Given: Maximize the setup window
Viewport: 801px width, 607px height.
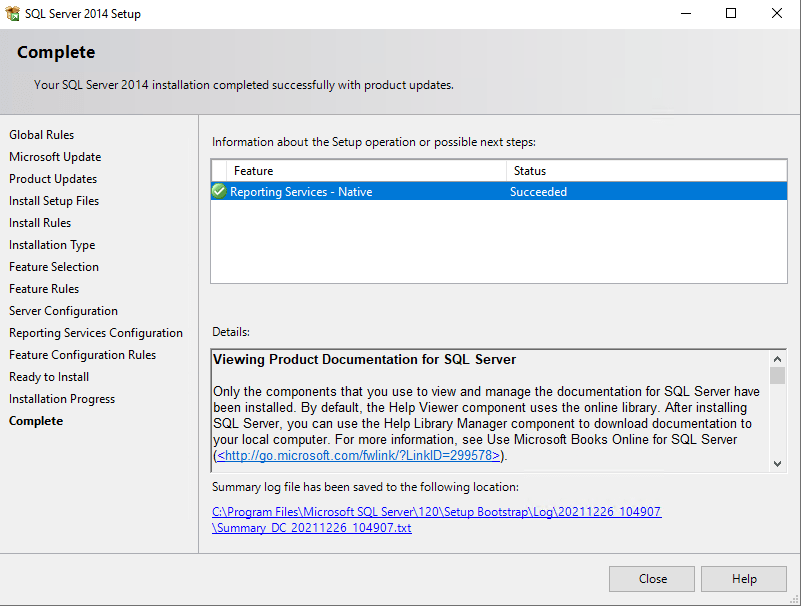Looking at the screenshot, I should pyautogui.click(x=731, y=14).
